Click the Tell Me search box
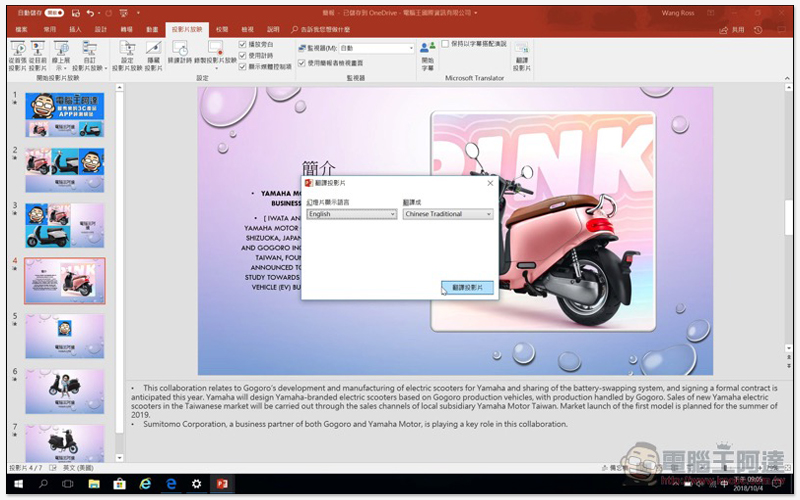The width and height of the screenshot is (800, 500). (x=321, y=30)
